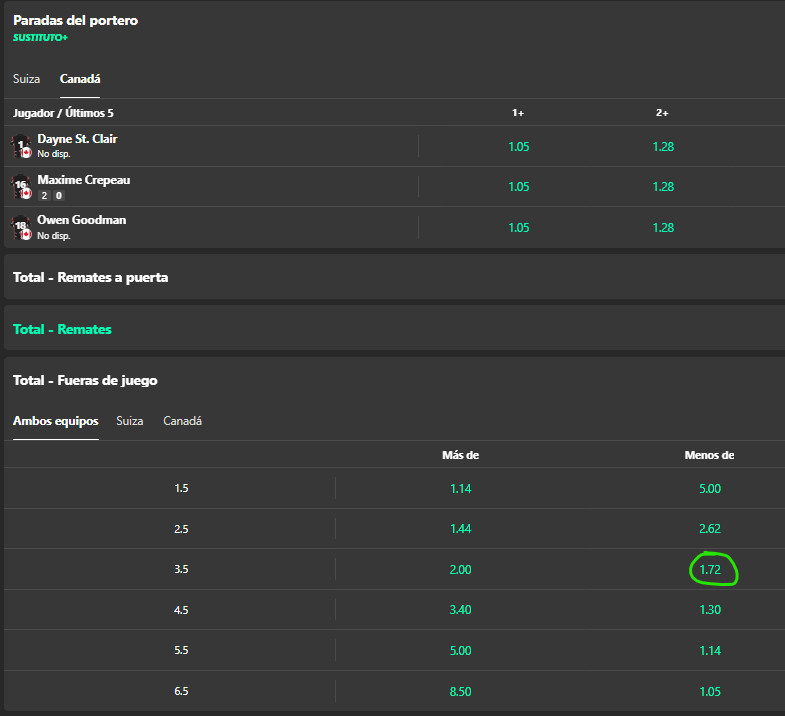Screen dimensions: 785x716
Task: Click Dayne St. Clair's jersey icon
Action: point(21,146)
